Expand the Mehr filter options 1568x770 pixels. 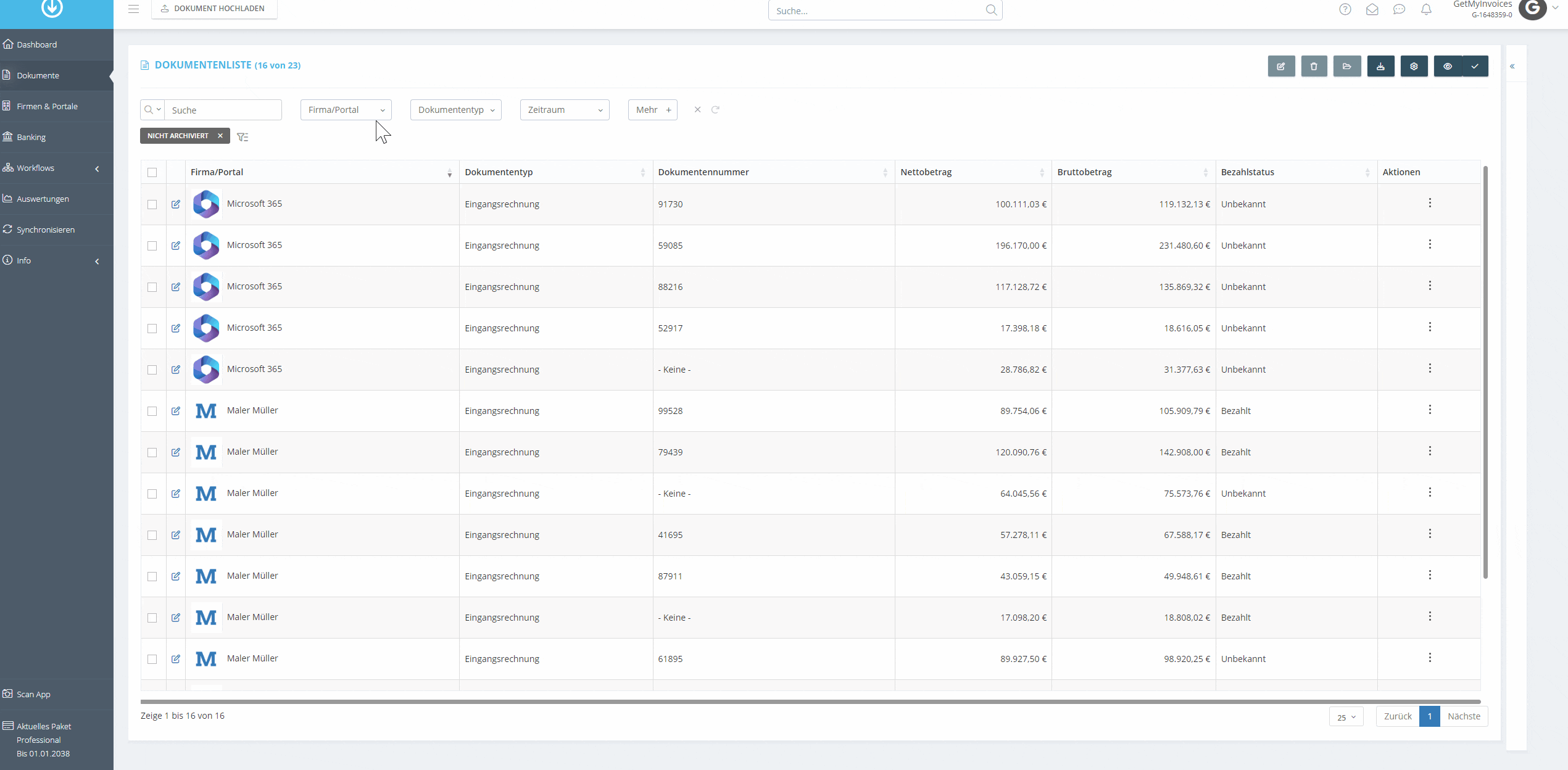653,110
